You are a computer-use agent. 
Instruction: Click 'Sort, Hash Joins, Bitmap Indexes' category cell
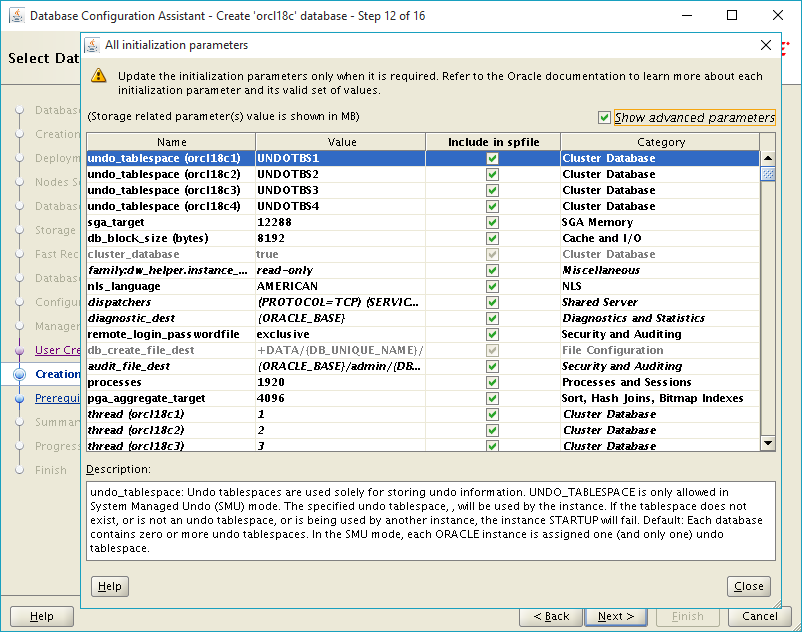pyautogui.click(x=660, y=398)
